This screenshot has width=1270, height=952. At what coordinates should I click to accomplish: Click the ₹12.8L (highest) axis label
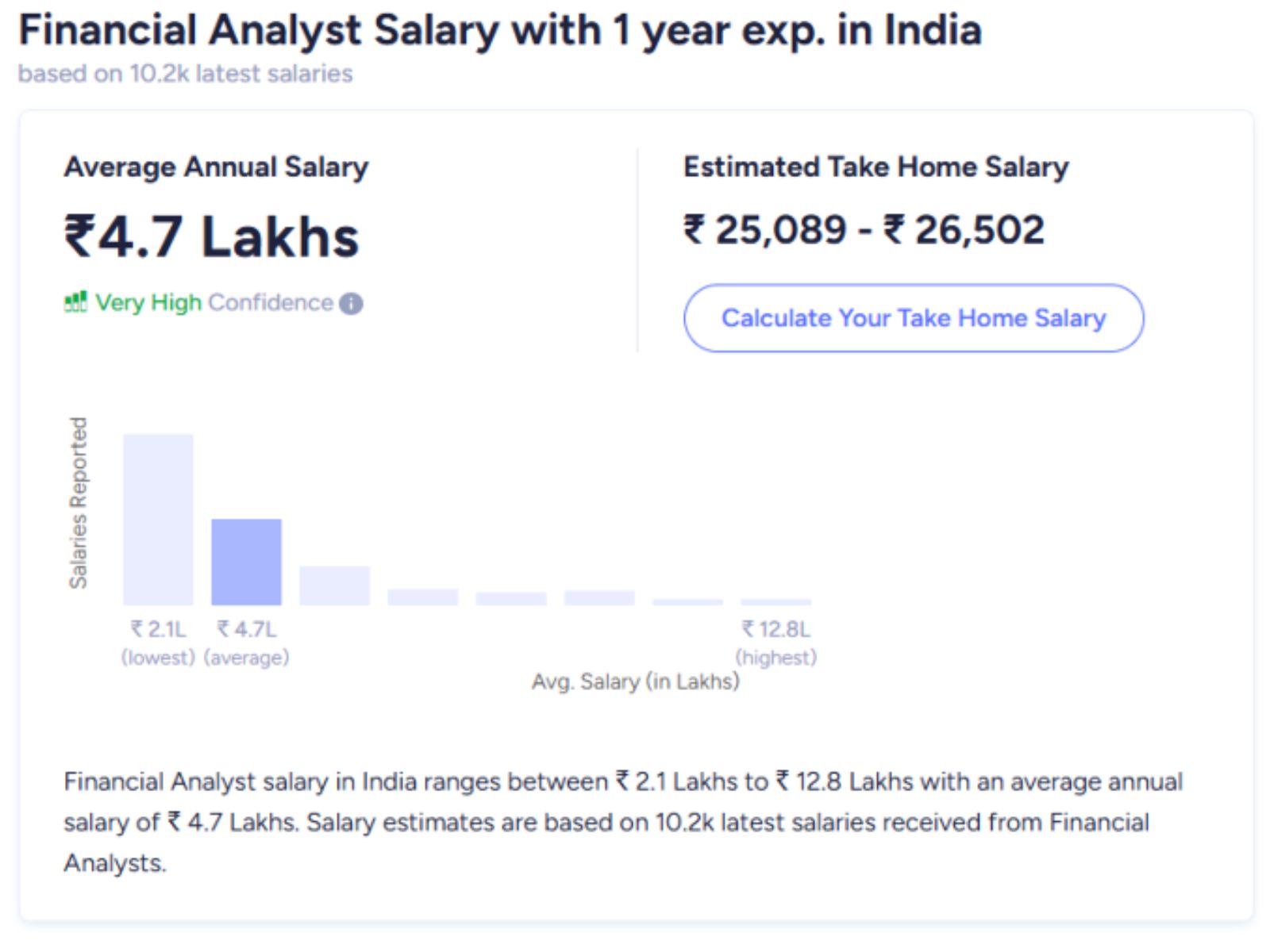tap(775, 643)
